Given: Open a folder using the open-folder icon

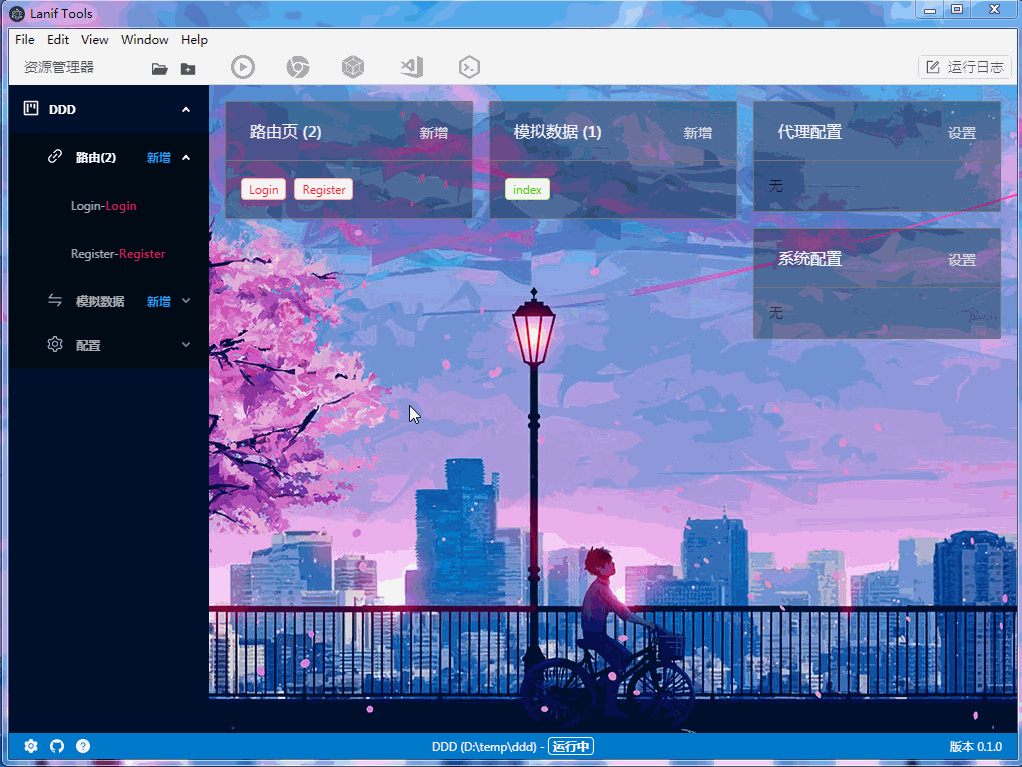Looking at the screenshot, I should [x=159, y=67].
